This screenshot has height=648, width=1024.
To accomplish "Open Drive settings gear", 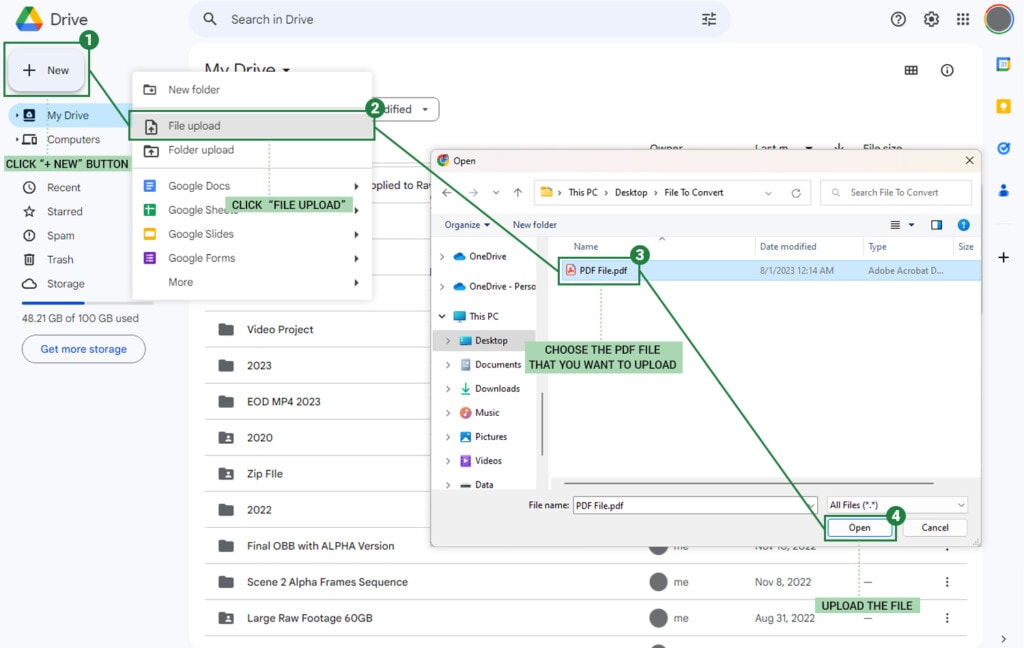I will point(931,20).
